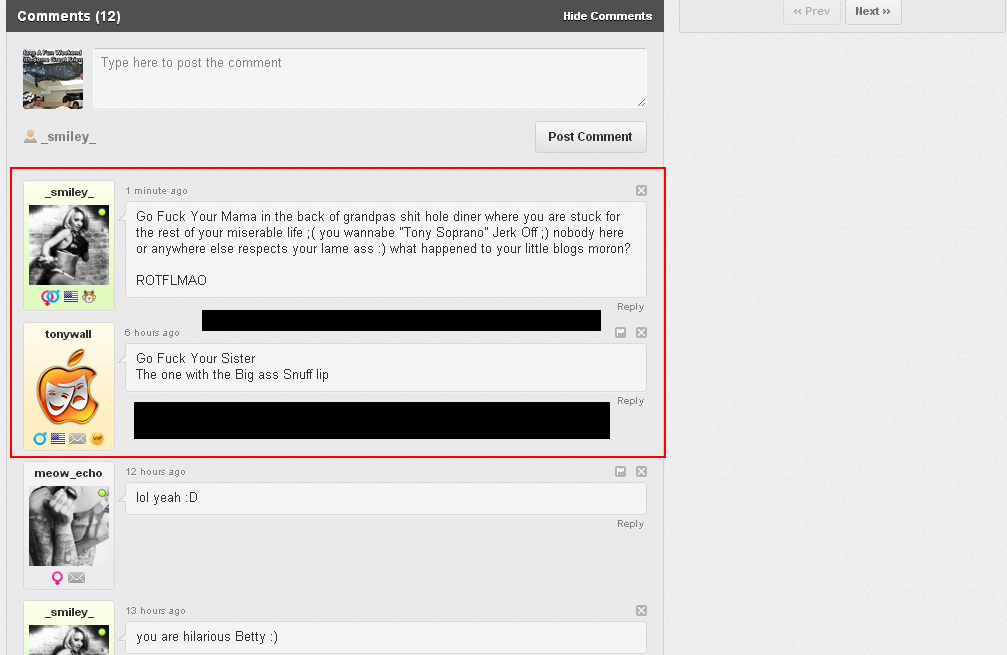Open the first _smiley_ avatar photo
This screenshot has width=1007, height=655.
(x=69, y=245)
